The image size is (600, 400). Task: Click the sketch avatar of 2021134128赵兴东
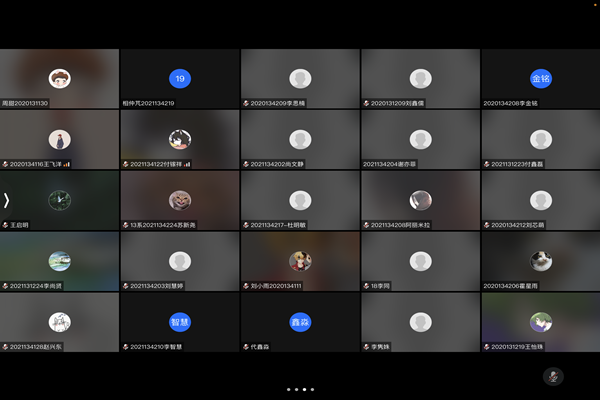click(x=60, y=322)
